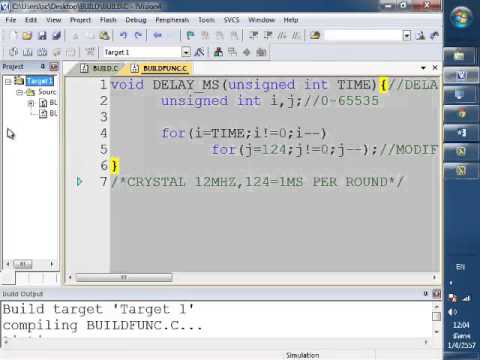This screenshot has width=480, height=360.
Task: Open the File menu
Action: pyautogui.click(x=11, y=20)
